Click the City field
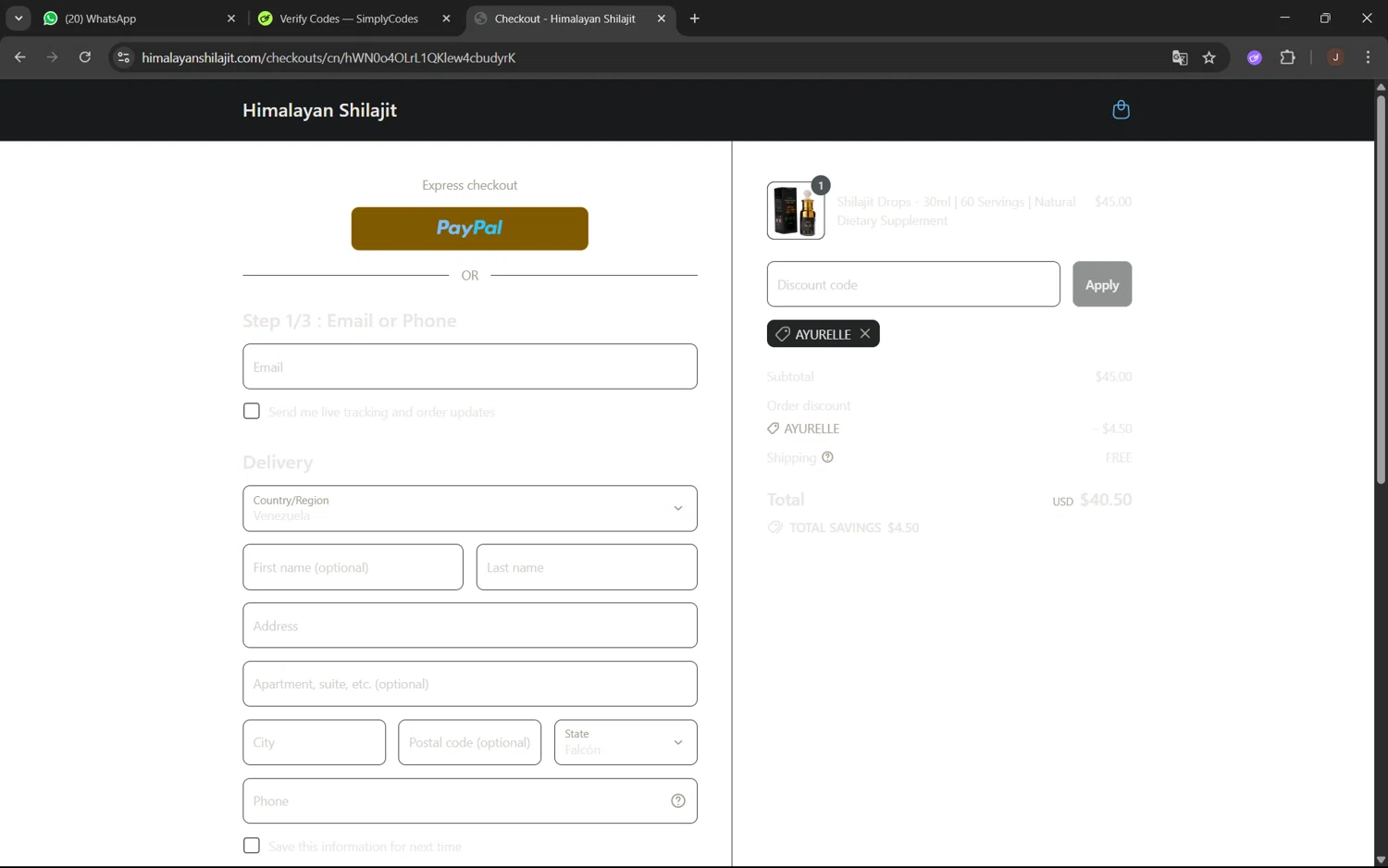Viewport: 1388px width, 868px height. (315, 742)
